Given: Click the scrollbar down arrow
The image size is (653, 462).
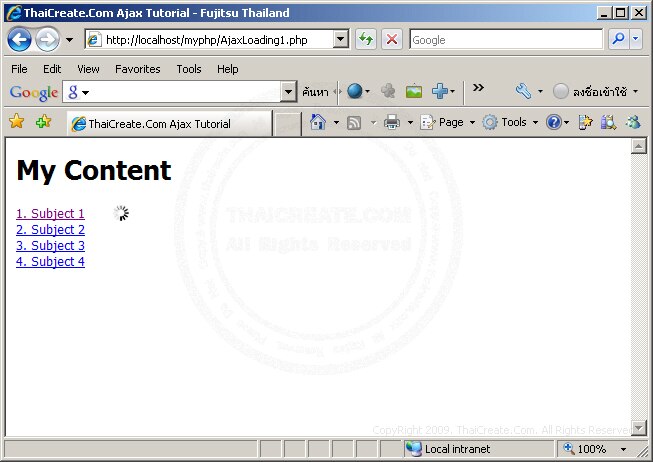Looking at the screenshot, I should tap(638, 427).
